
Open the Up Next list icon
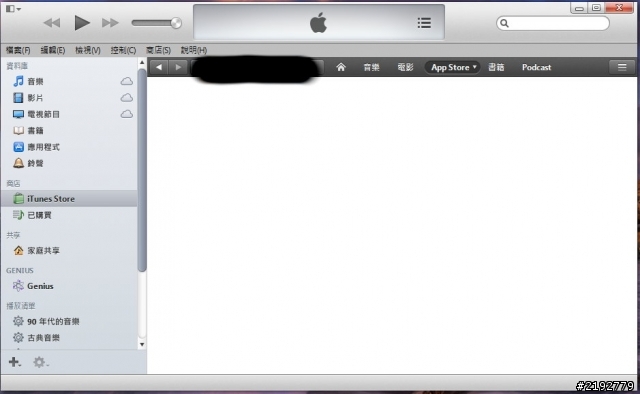click(x=424, y=23)
